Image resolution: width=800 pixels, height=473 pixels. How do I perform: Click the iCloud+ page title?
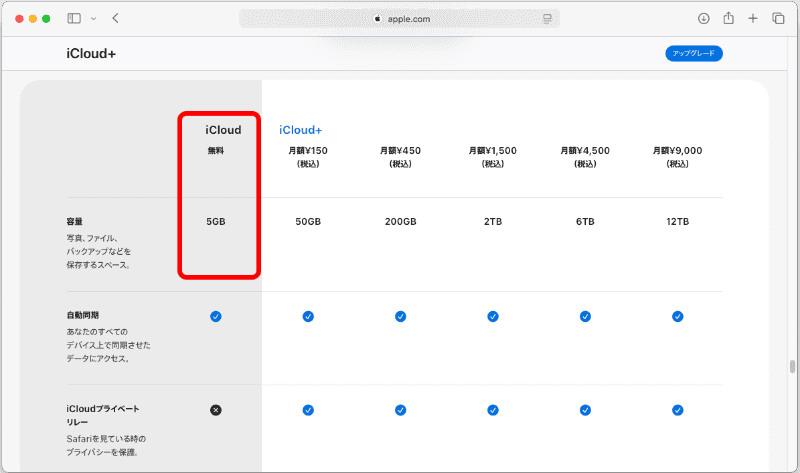[91, 54]
